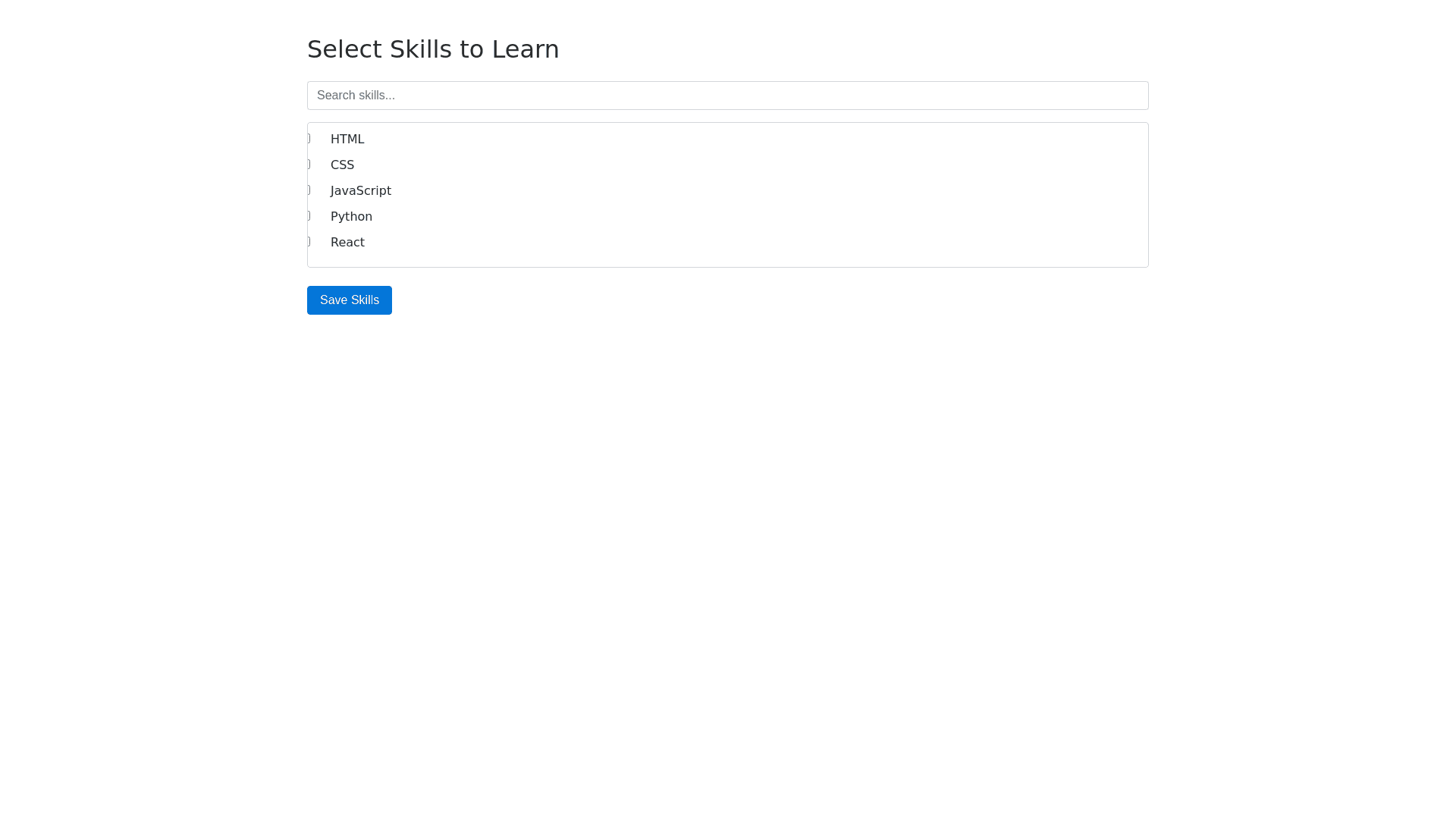Image resolution: width=1456 pixels, height=819 pixels.
Task: Select the Python checkbox
Action: pos(309,216)
